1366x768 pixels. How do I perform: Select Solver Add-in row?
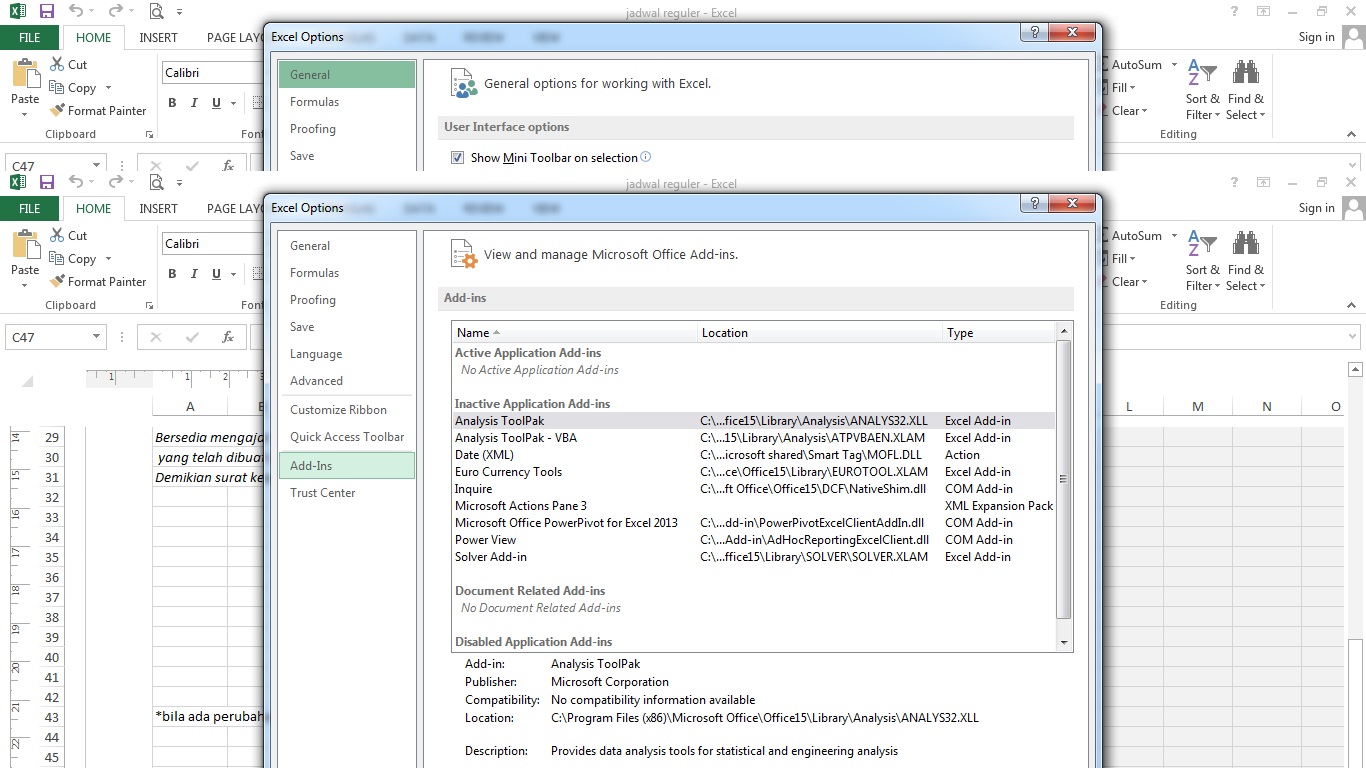(x=754, y=557)
